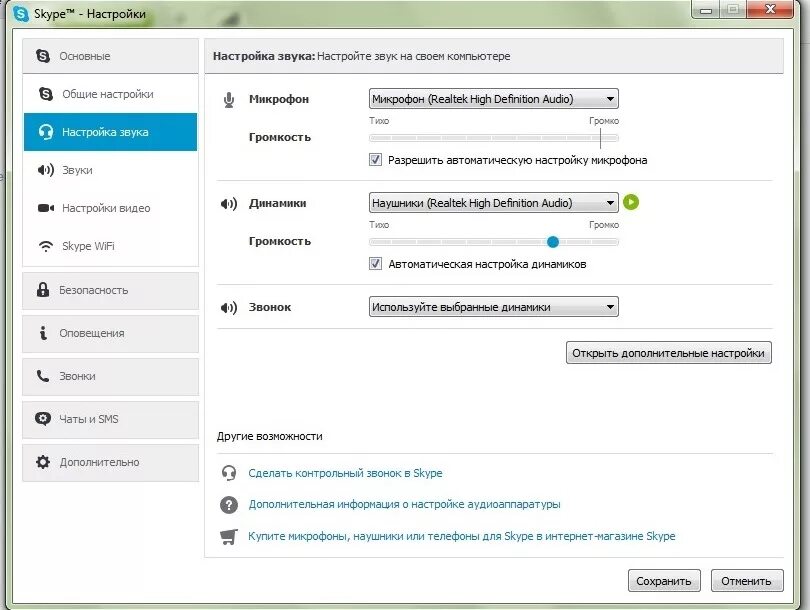The height and width of the screenshot is (610, 810).
Task: Open the Звуки settings page
Action: [x=111, y=170]
